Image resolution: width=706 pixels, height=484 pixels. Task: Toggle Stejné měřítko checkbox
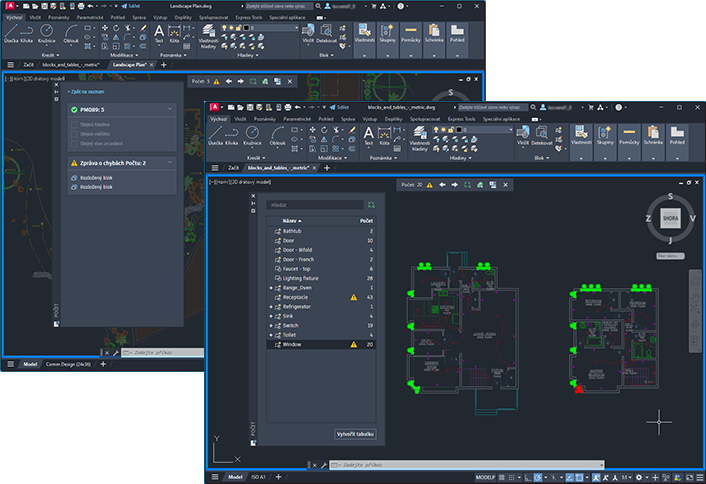[74, 134]
